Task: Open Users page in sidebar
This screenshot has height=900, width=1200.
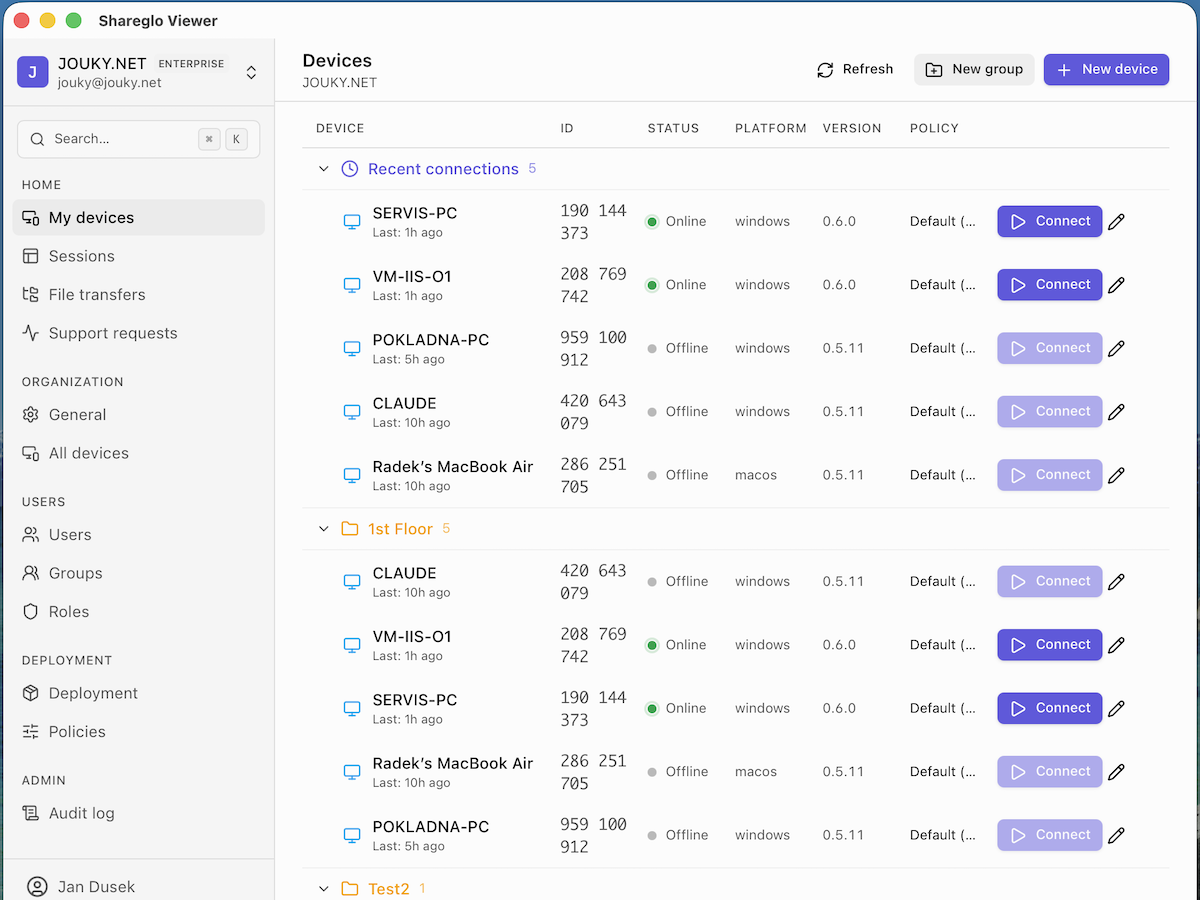Action: (138, 535)
